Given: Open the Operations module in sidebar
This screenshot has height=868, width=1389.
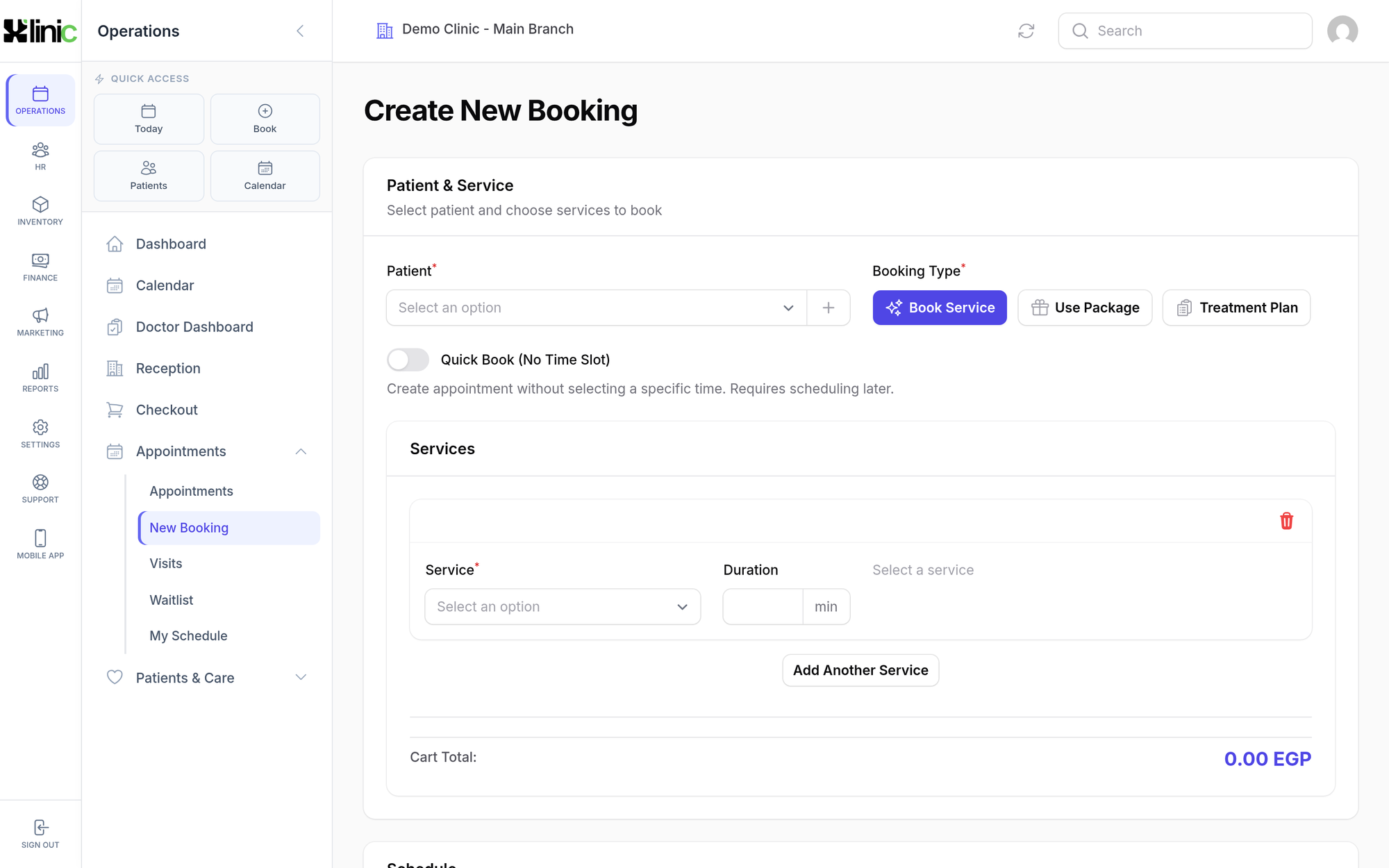Looking at the screenshot, I should click(40, 100).
